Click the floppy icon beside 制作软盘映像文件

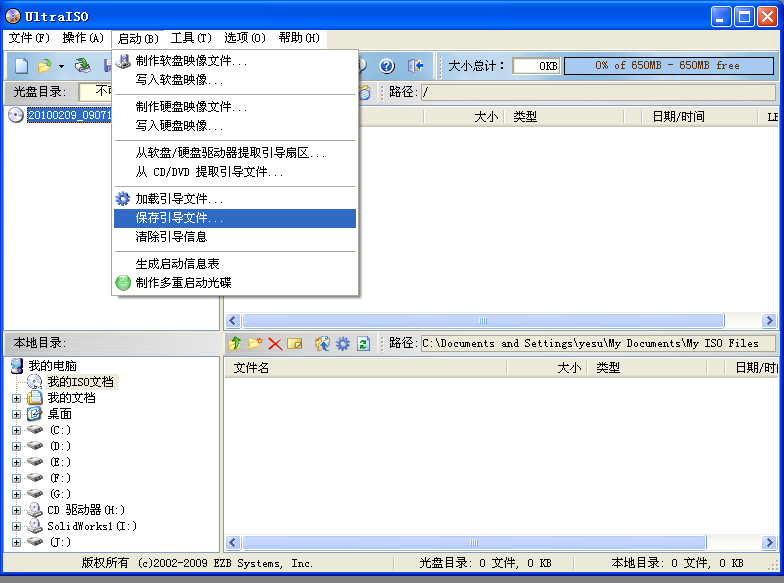point(123,61)
